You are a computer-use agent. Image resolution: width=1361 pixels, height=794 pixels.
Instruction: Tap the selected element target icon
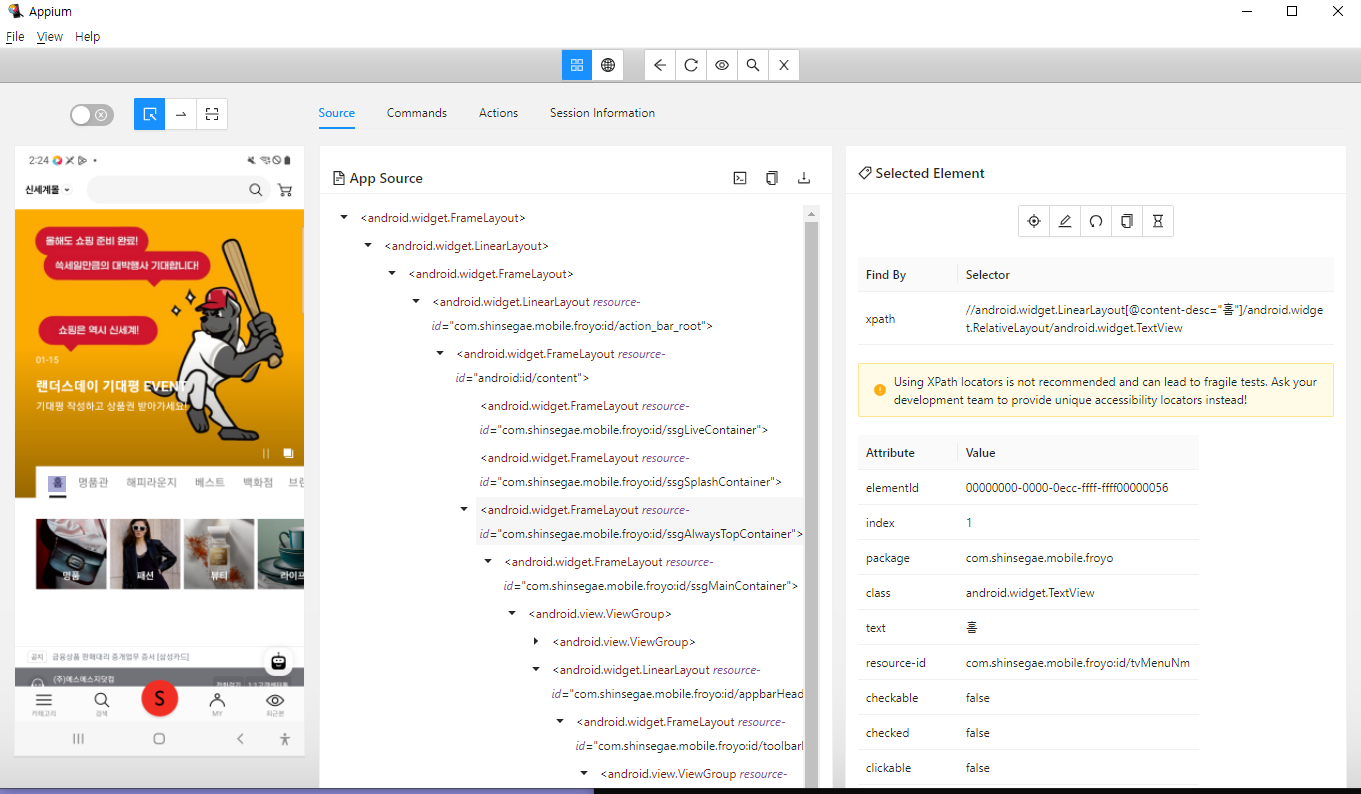[x=1034, y=221]
